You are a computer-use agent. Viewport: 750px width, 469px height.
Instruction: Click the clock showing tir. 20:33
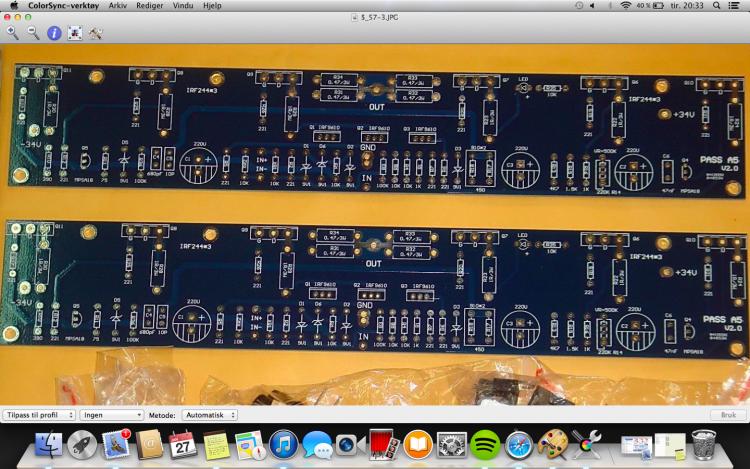(686, 6)
